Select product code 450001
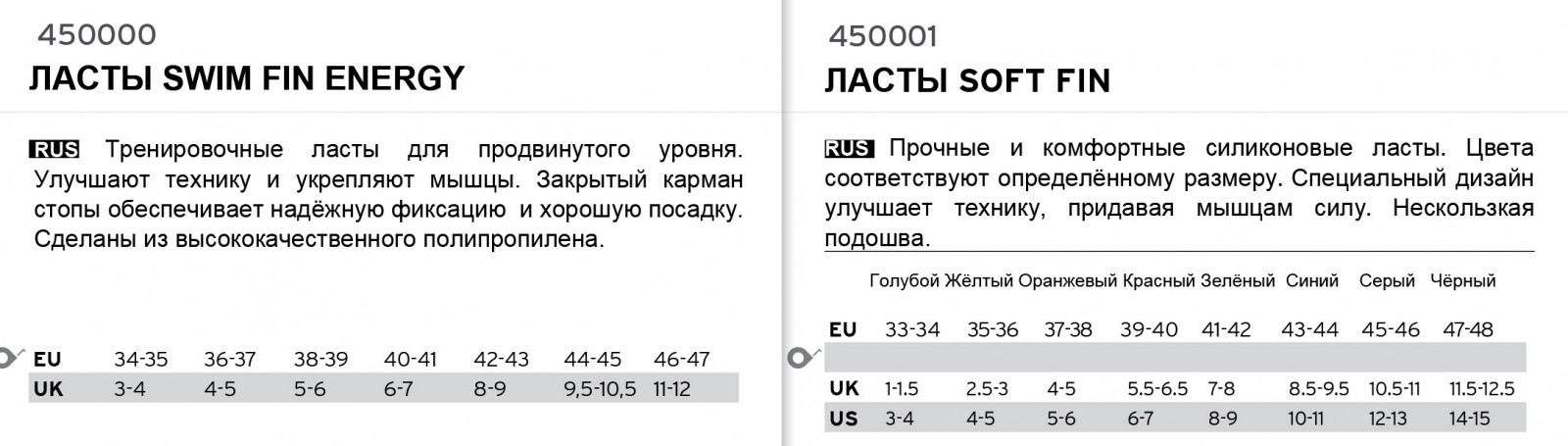Image resolution: width=1568 pixels, height=446 pixels. click(883, 36)
